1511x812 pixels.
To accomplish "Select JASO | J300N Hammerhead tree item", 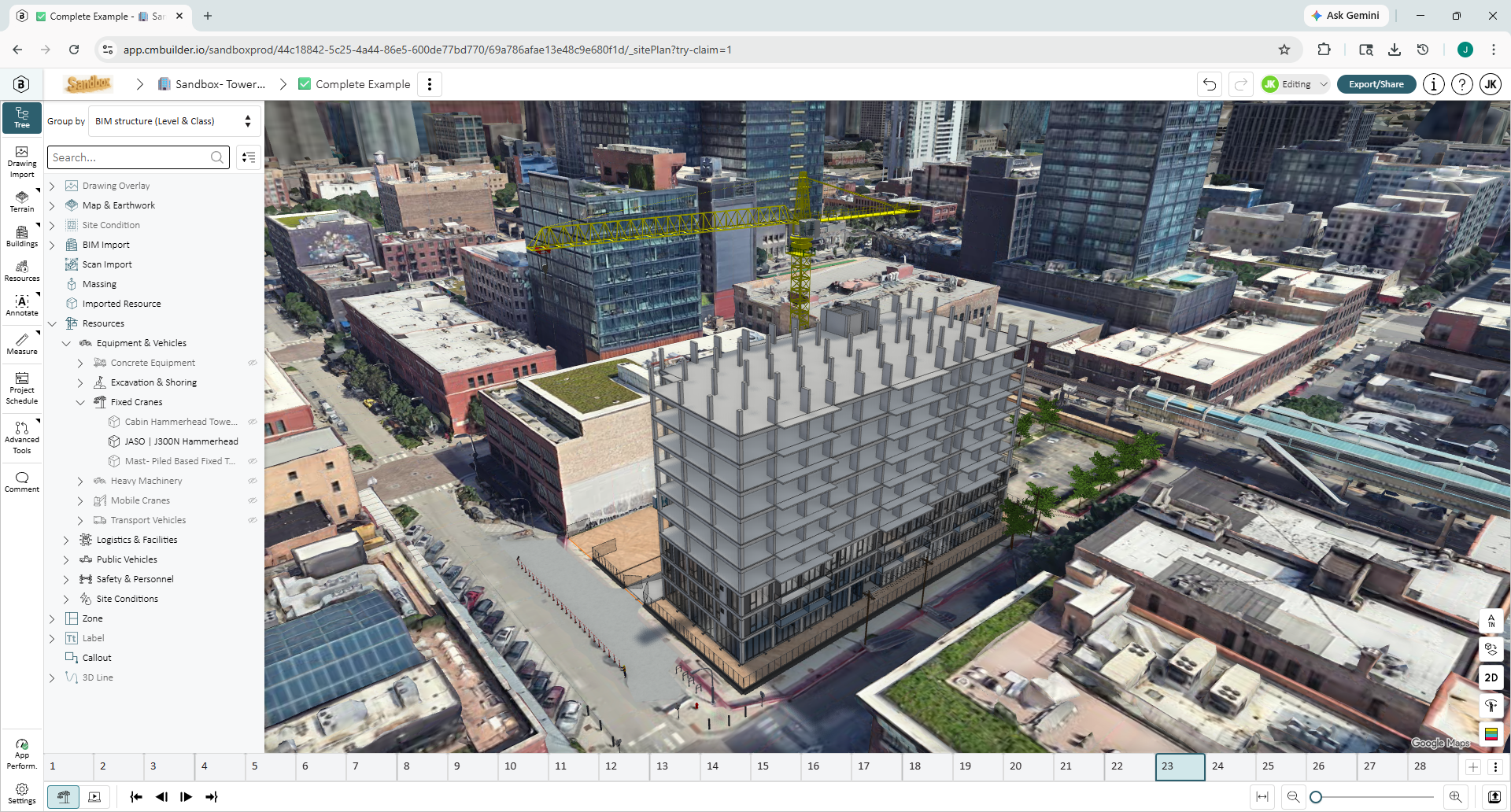I will (x=181, y=441).
